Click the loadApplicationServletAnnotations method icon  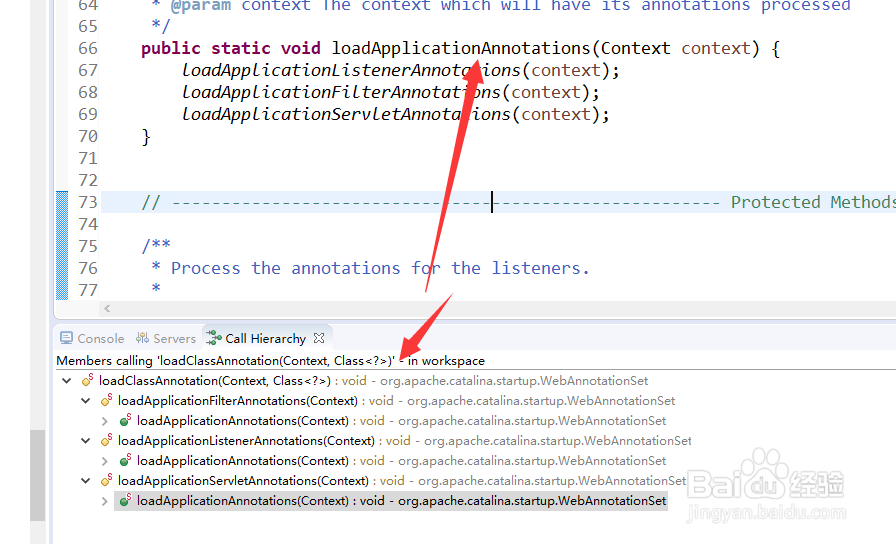click(106, 479)
